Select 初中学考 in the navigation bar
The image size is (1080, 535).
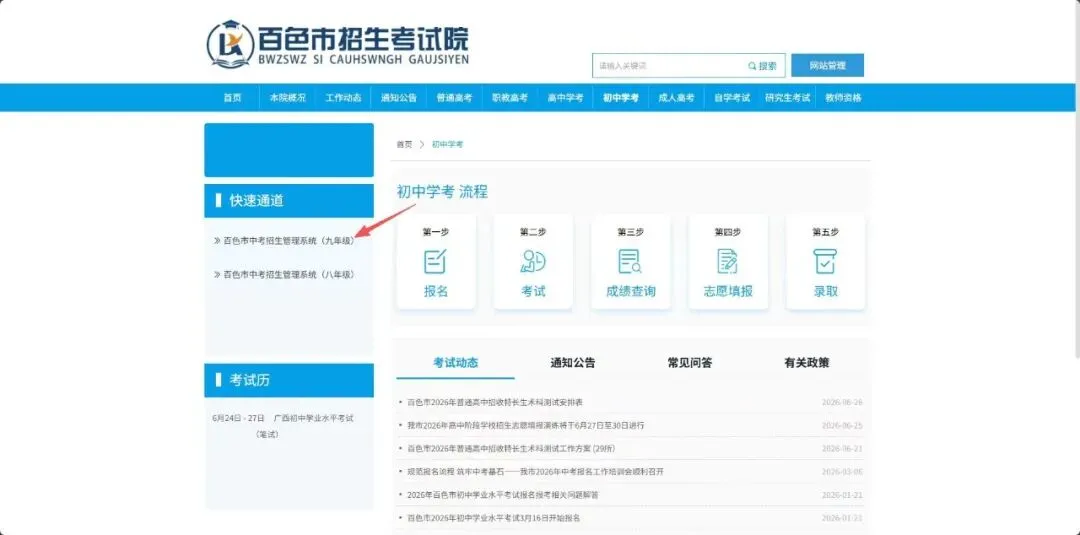(621, 98)
